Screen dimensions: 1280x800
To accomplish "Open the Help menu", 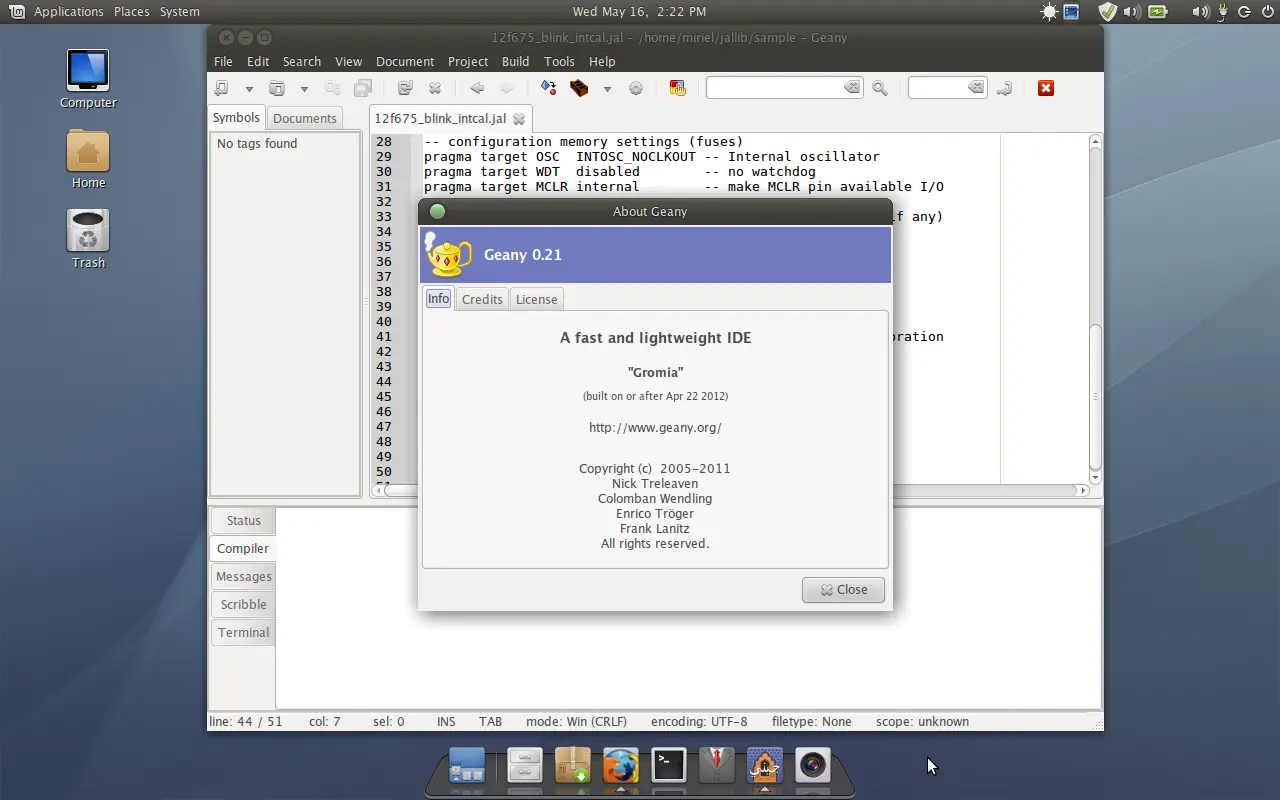I will pos(602,61).
